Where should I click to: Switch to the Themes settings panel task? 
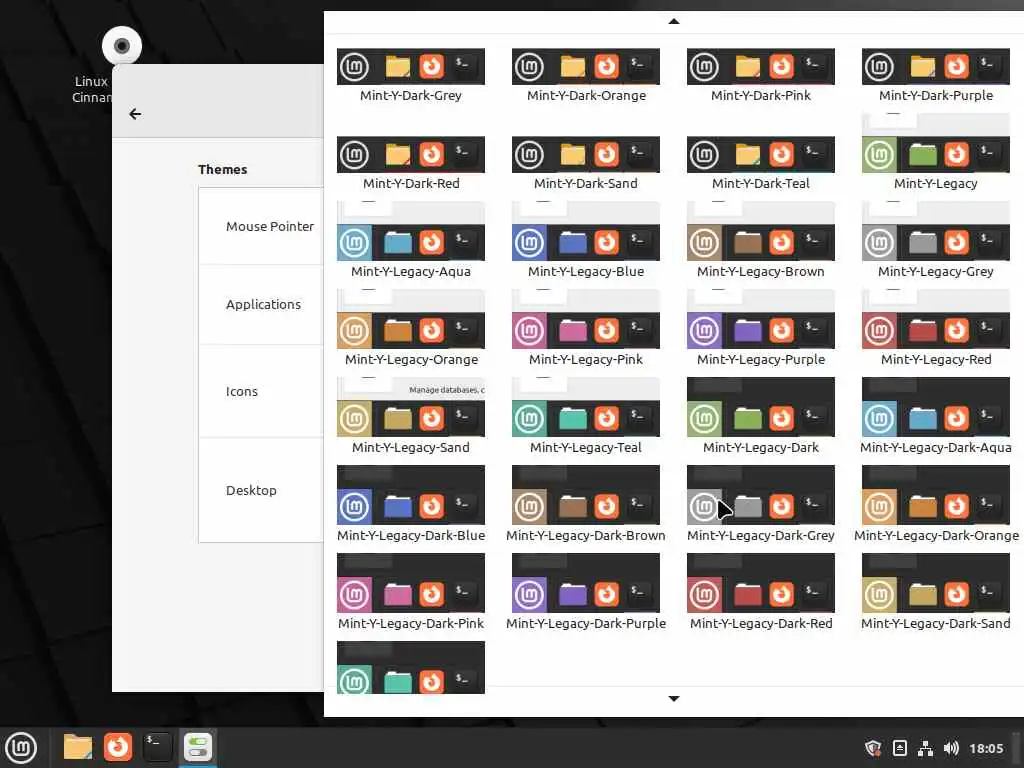[198, 747]
